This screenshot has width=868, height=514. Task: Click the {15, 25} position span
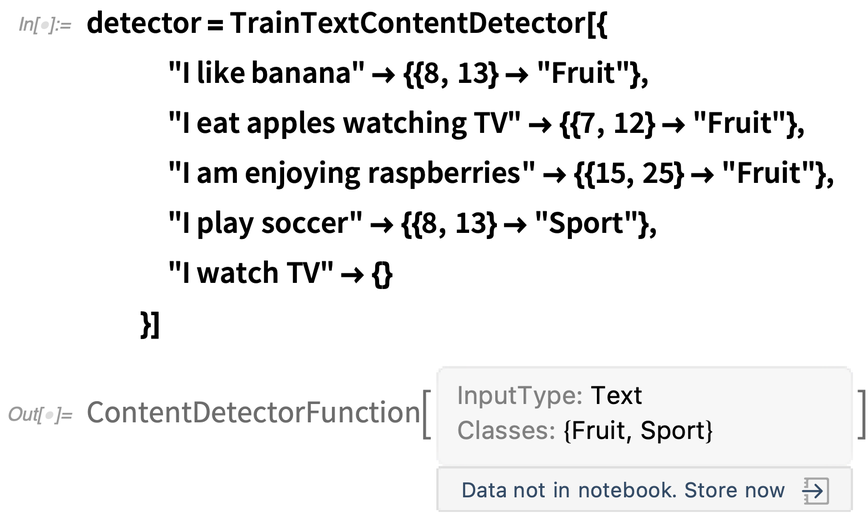point(631,173)
